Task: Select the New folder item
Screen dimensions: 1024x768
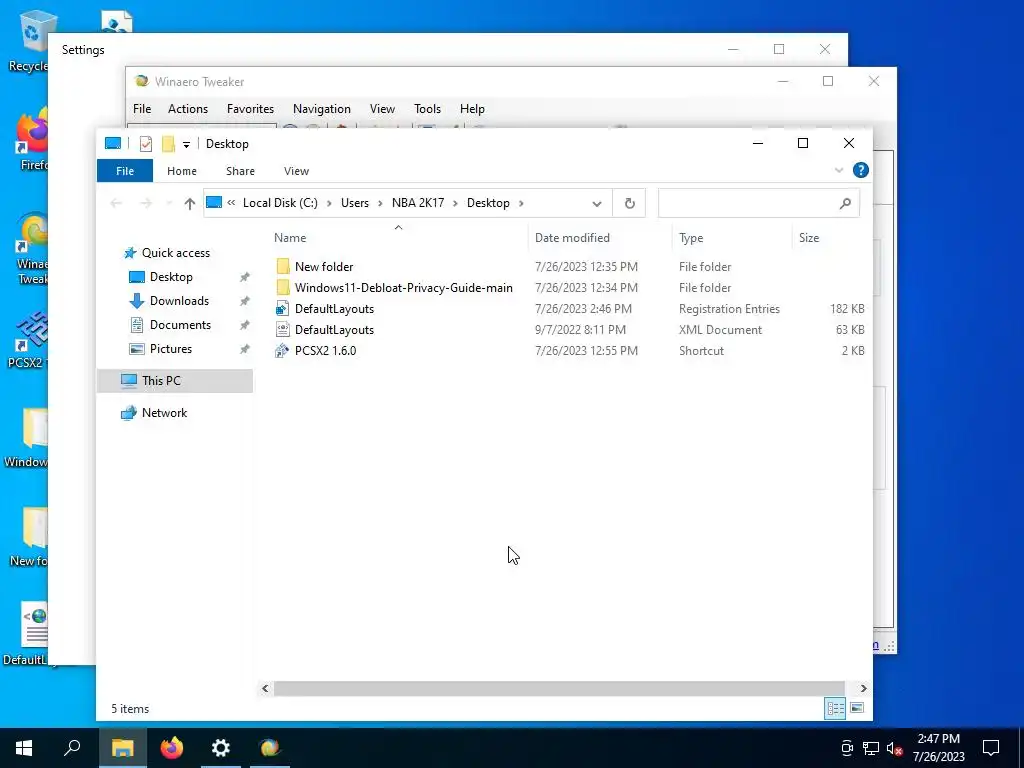Action: click(x=324, y=266)
